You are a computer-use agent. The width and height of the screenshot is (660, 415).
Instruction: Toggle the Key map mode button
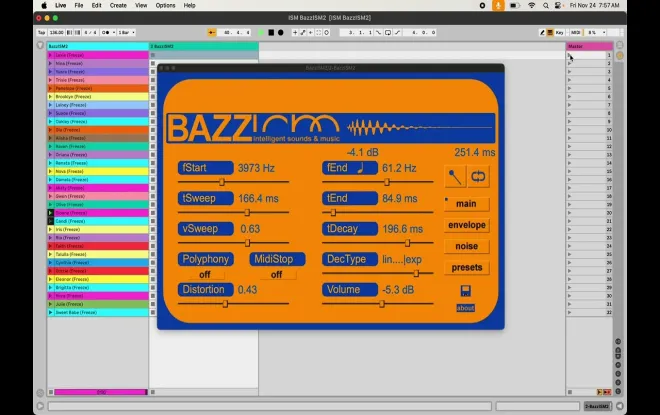pyautogui.click(x=559, y=32)
